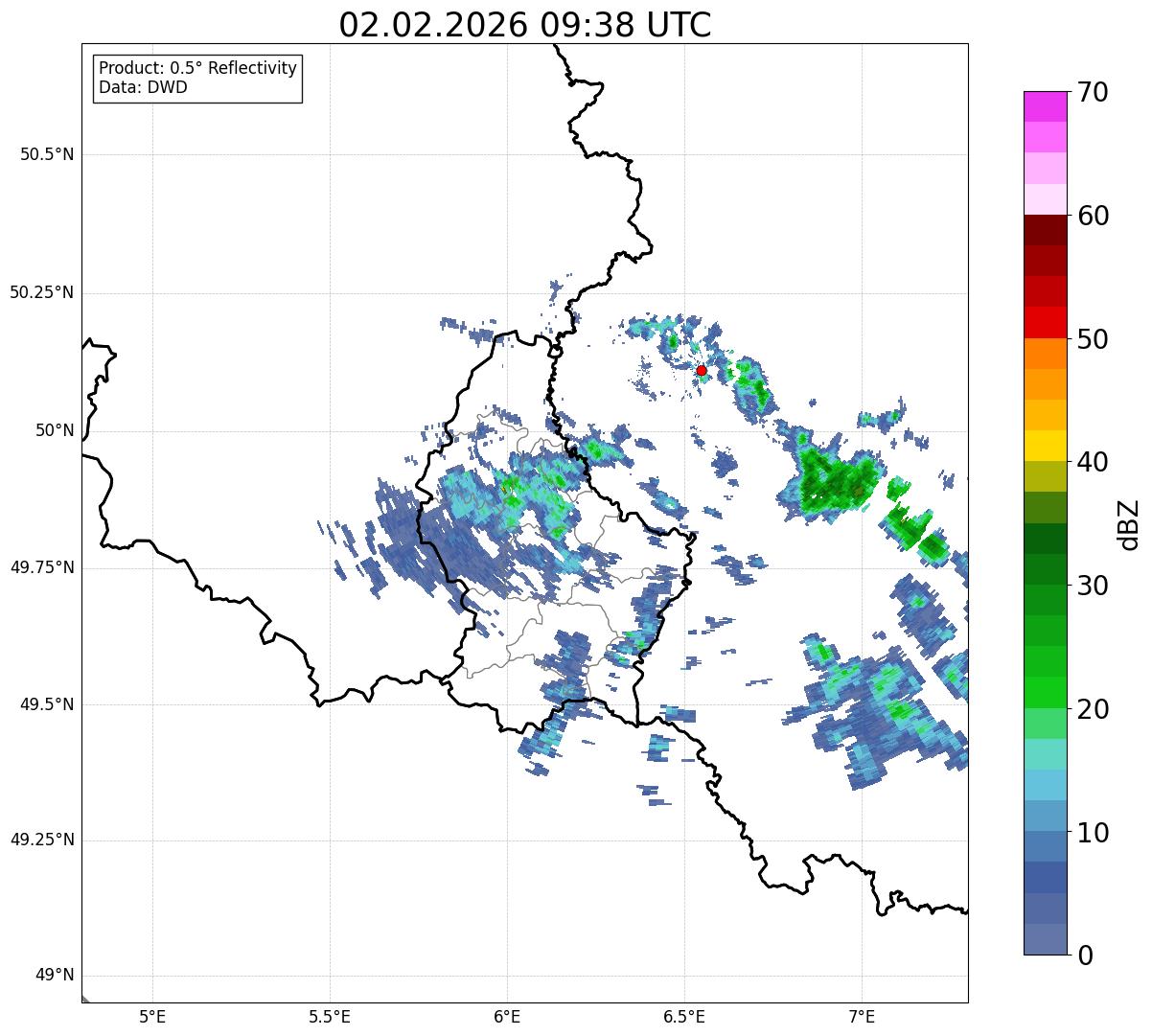This screenshot has height=1036, width=1152.
Task: Click the title '02.02.2026 09:38 UTC'
Action: (525, 25)
